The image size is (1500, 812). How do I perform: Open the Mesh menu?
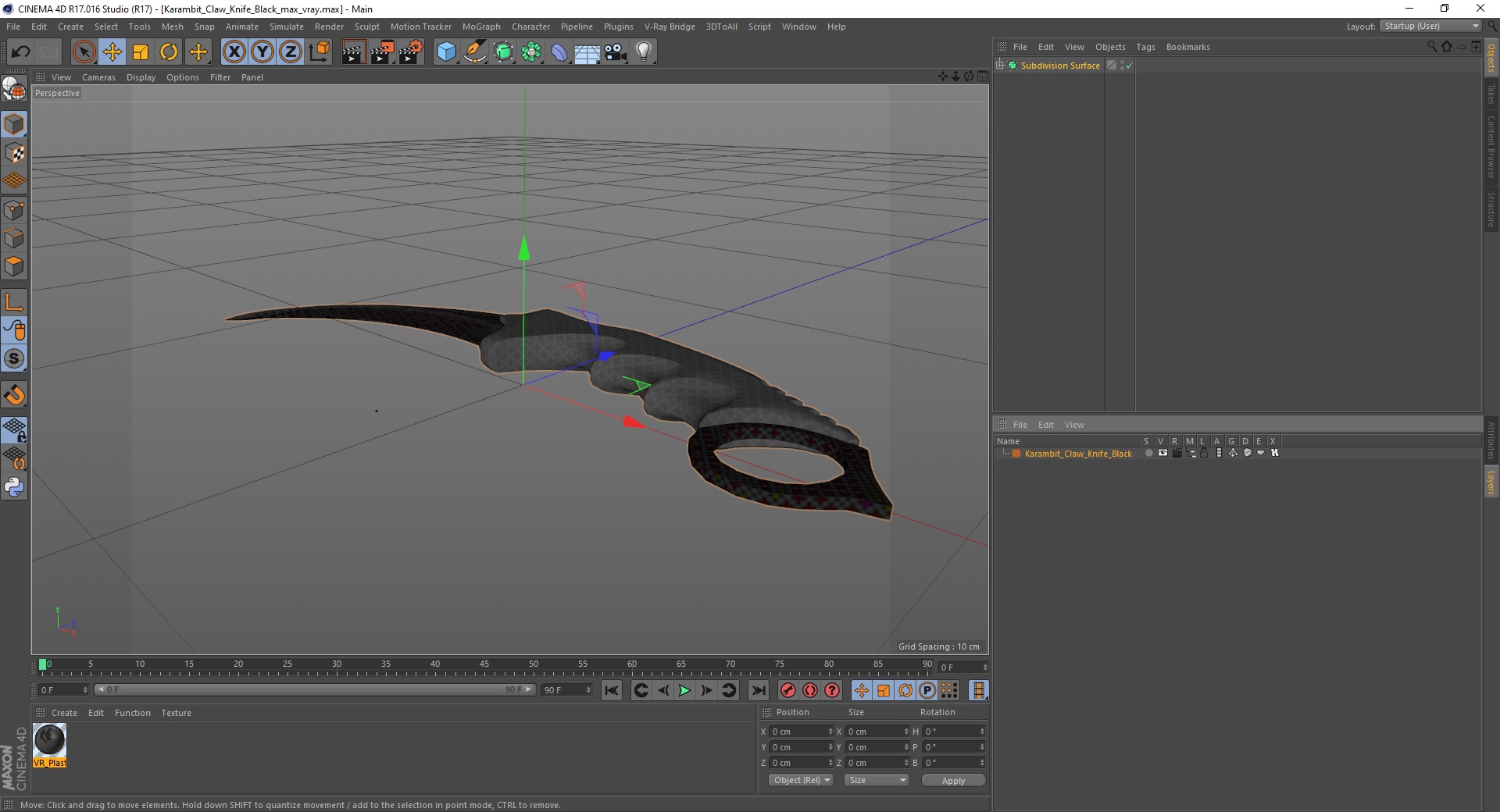(x=173, y=27)
